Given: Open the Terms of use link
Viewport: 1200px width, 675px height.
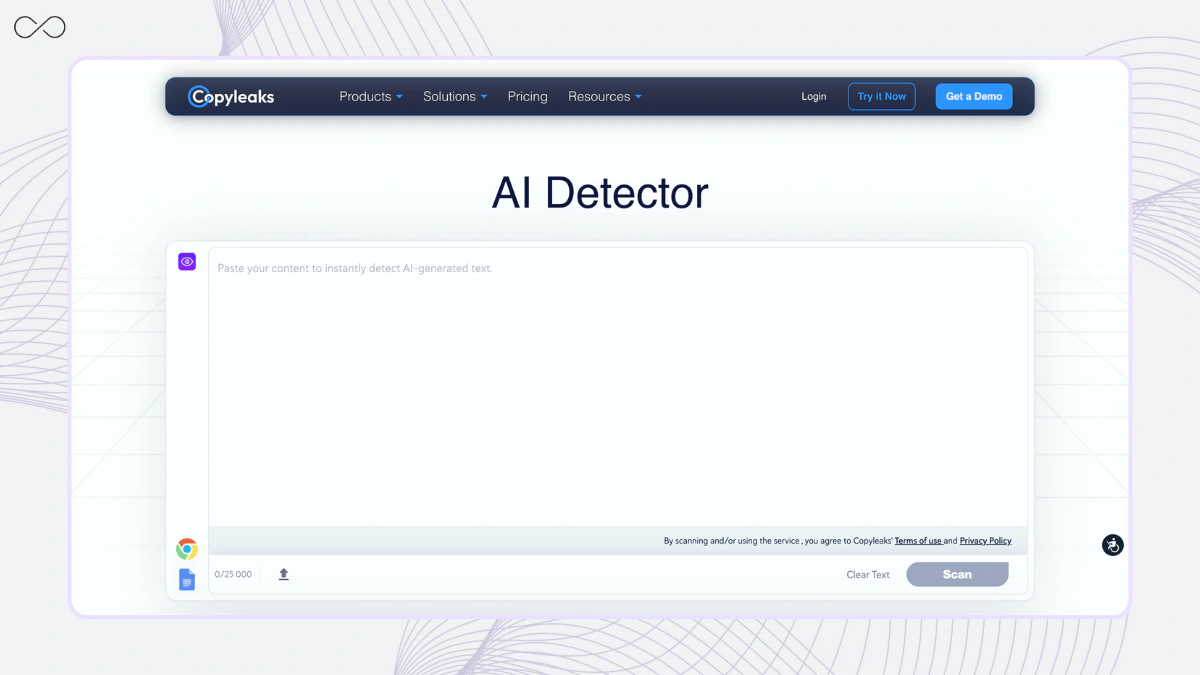Looking at the screenshot, I should tap(918, 541).
